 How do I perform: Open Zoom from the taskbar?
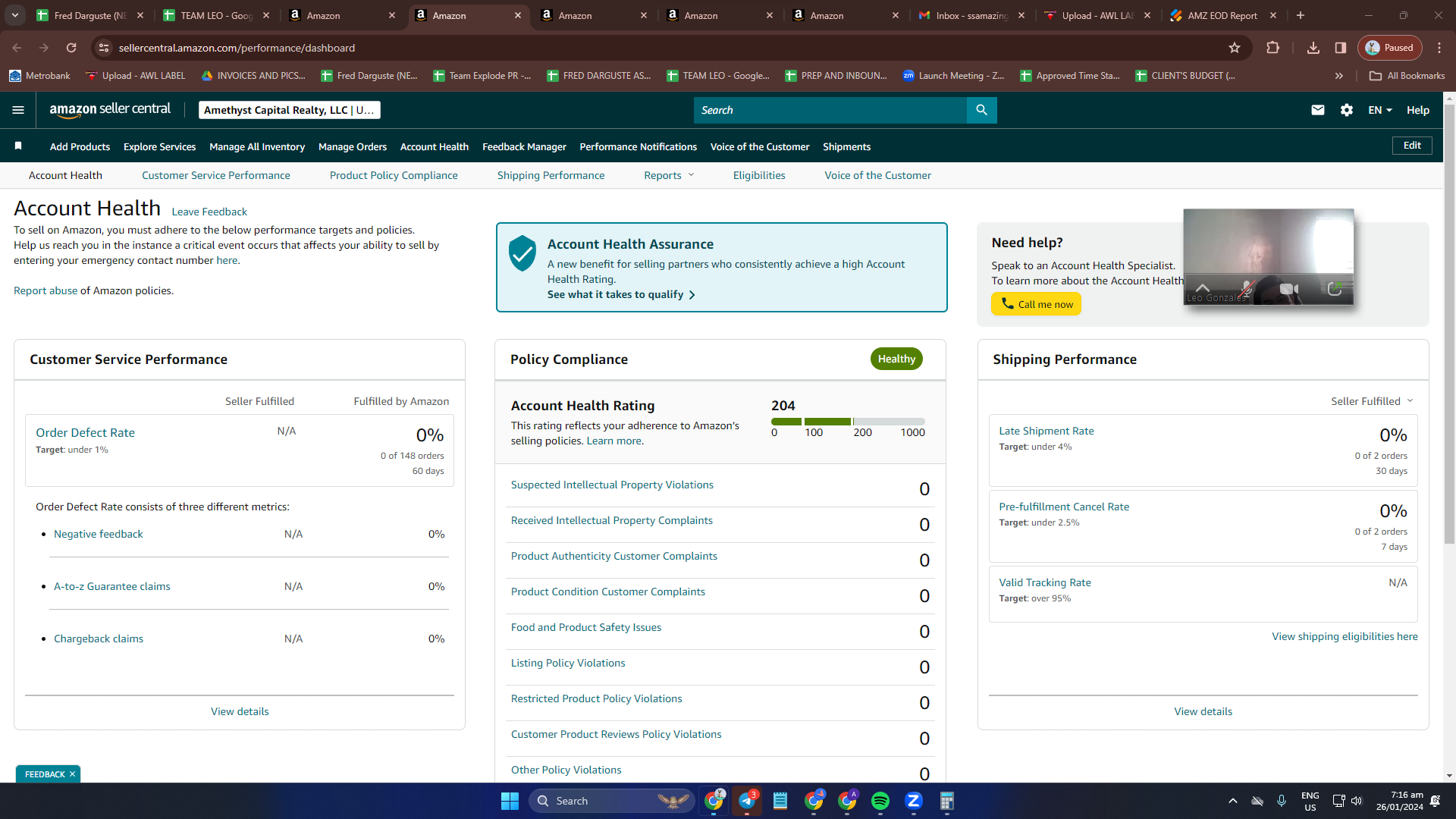point(914,801)
